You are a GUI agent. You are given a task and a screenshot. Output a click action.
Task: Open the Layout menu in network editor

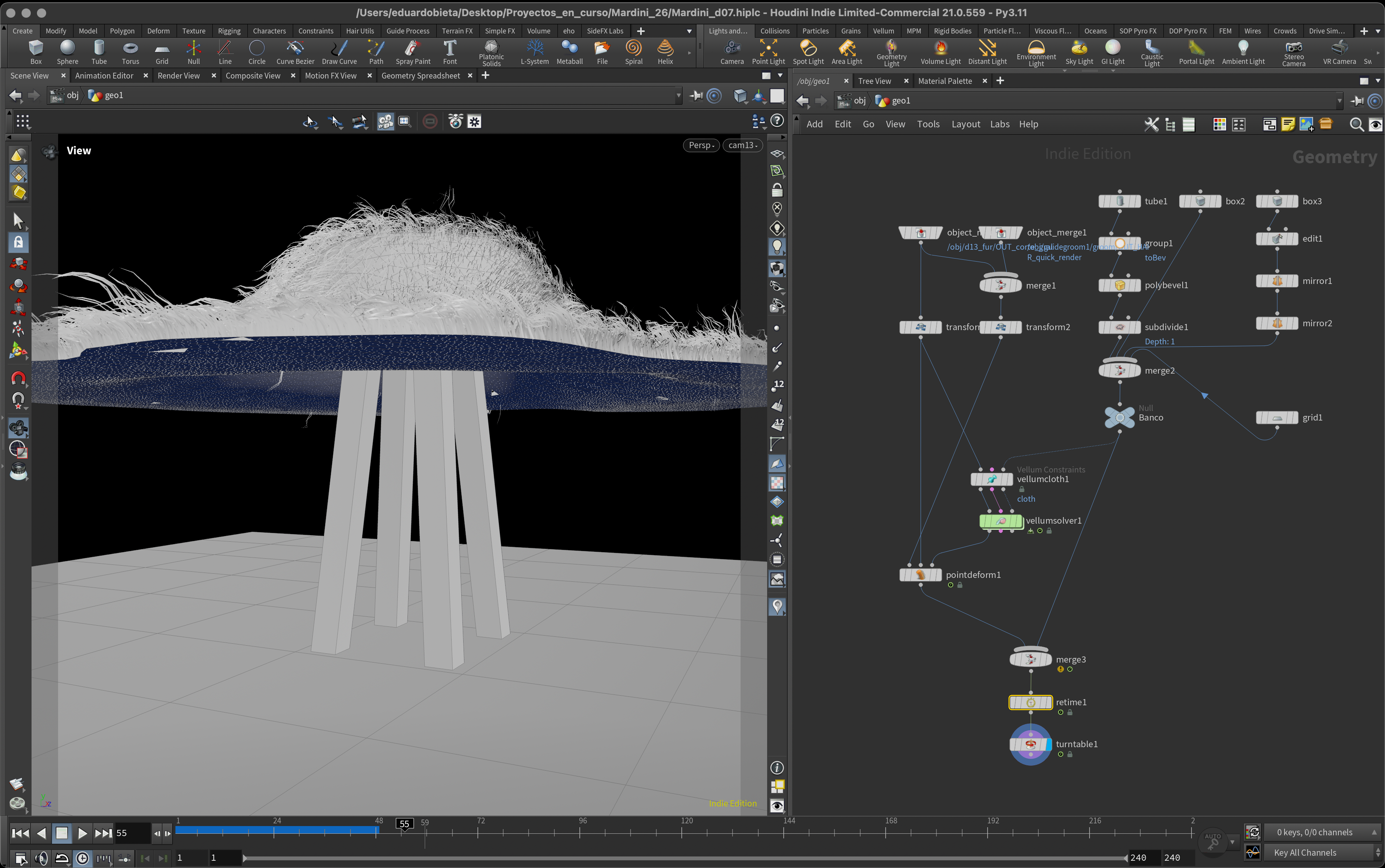point(965,124)
